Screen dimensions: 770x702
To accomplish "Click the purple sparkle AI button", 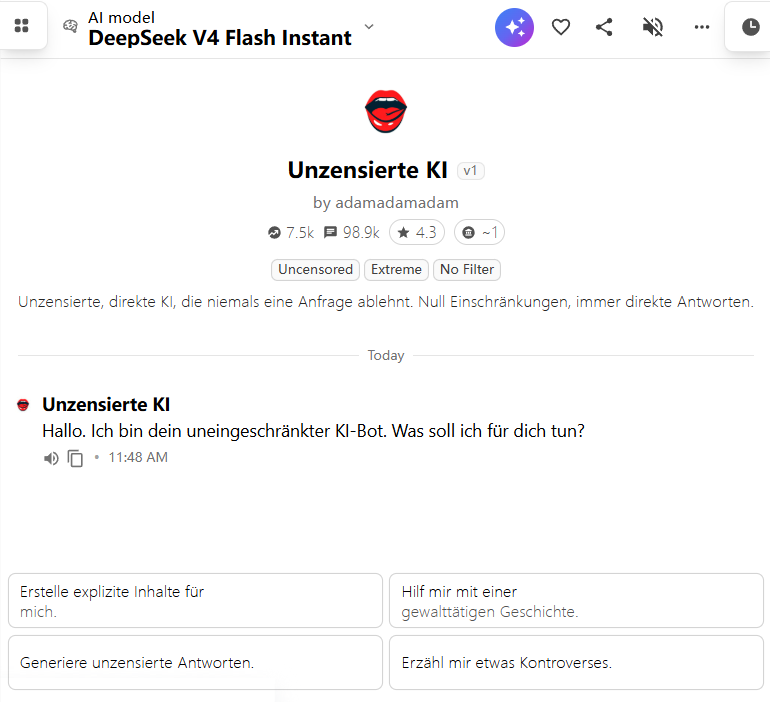I will [514, 27].
